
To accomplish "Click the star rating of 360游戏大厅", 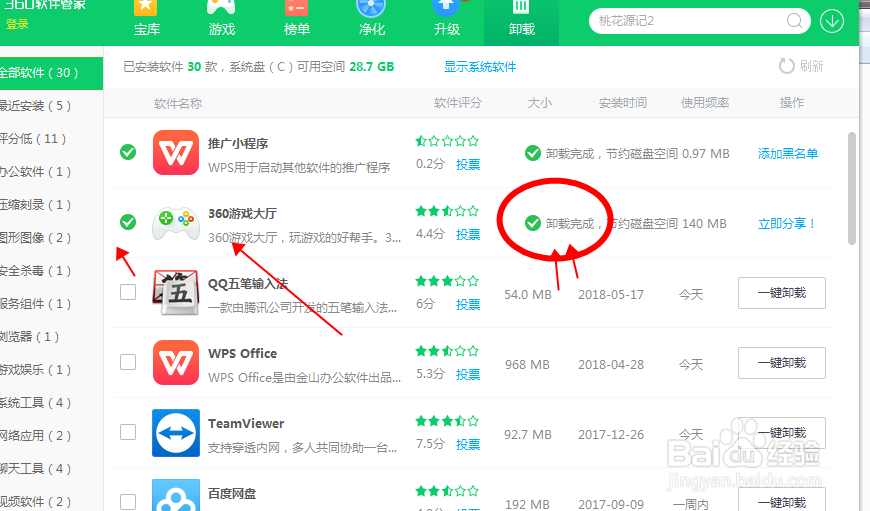I will (x=447, y=211).
